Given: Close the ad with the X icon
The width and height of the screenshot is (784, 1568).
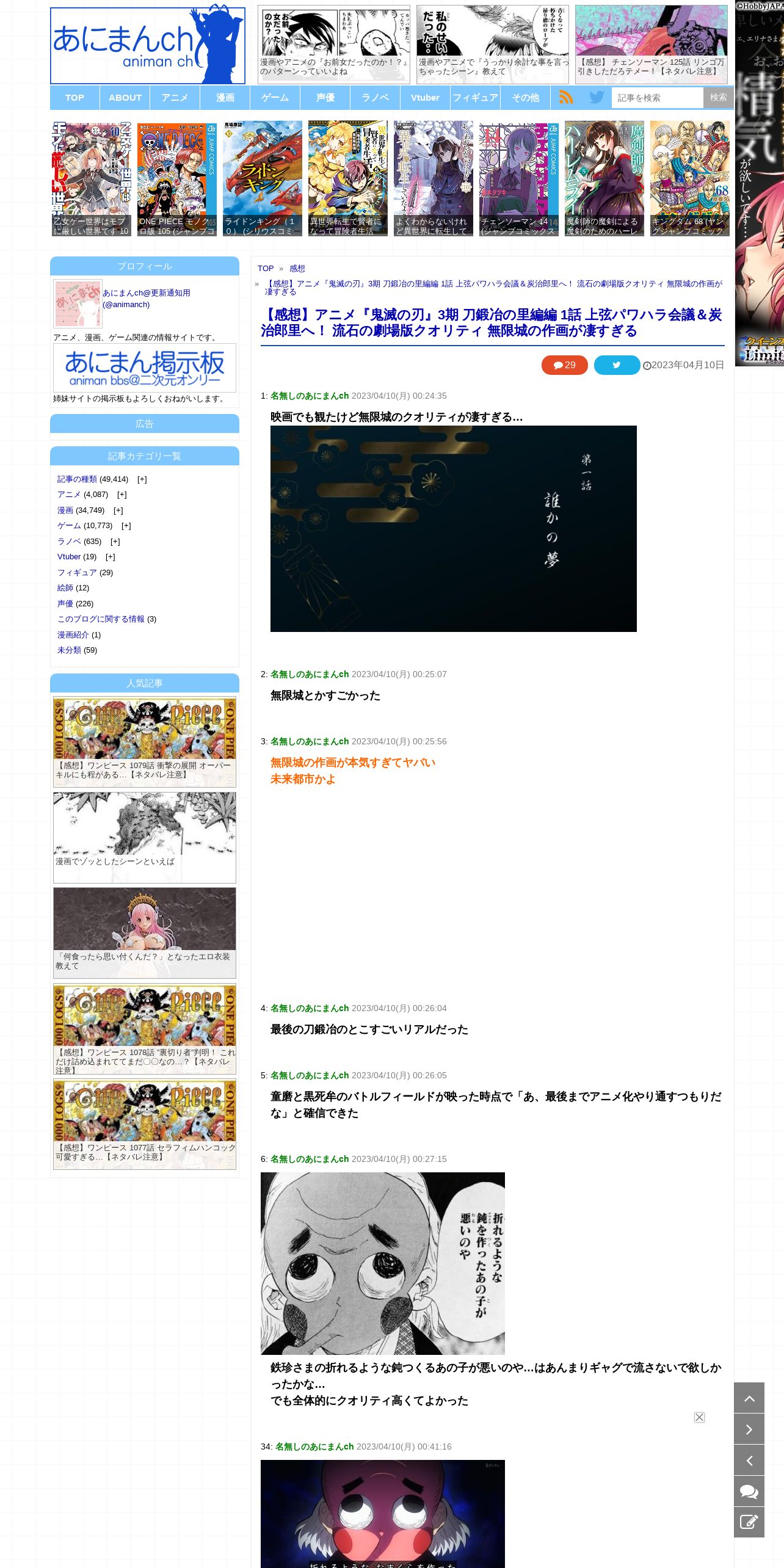Looking at the screenshot, I should [x=699, y=1417].
